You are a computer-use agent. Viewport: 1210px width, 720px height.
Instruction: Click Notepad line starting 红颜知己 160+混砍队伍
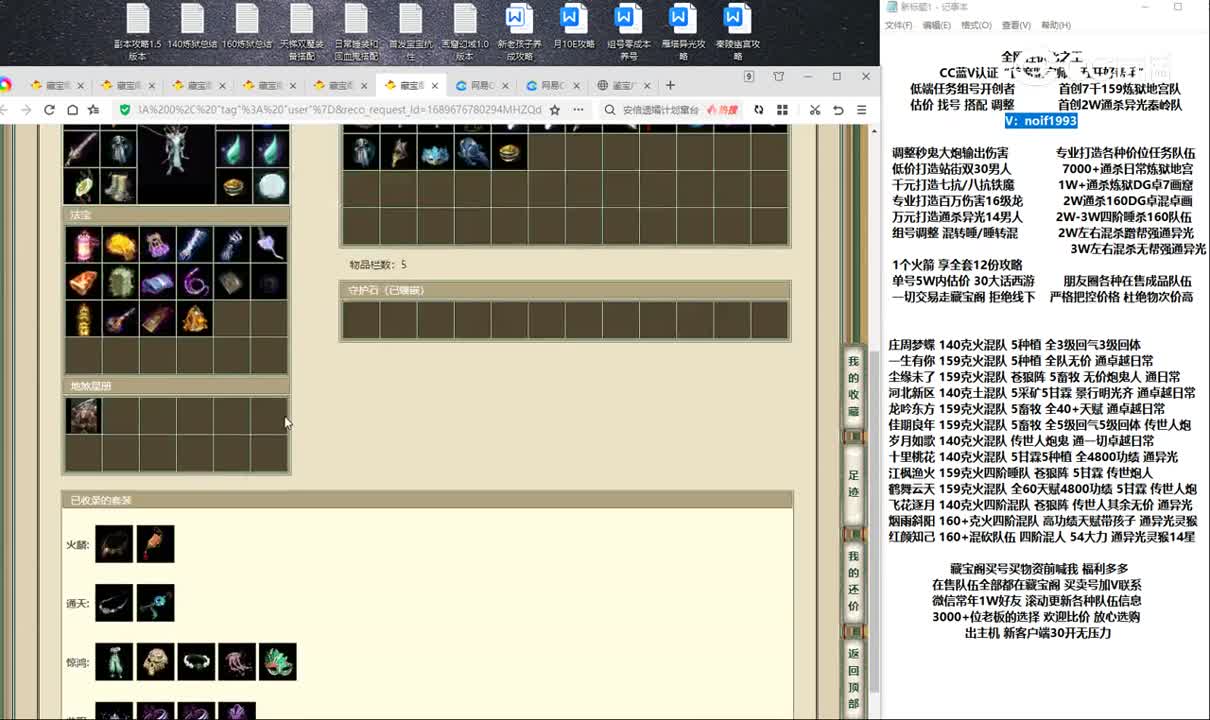[x=1041, y=537]
